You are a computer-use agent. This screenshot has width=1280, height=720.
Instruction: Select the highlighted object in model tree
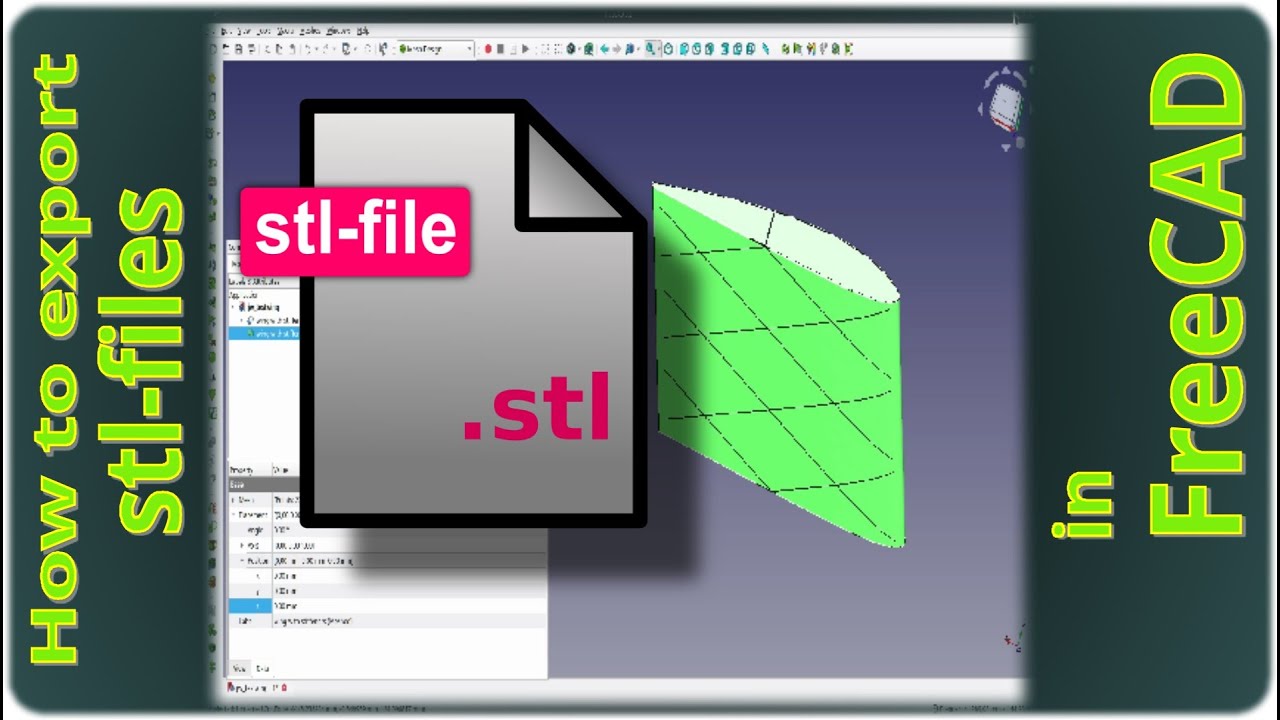[265, 334]
